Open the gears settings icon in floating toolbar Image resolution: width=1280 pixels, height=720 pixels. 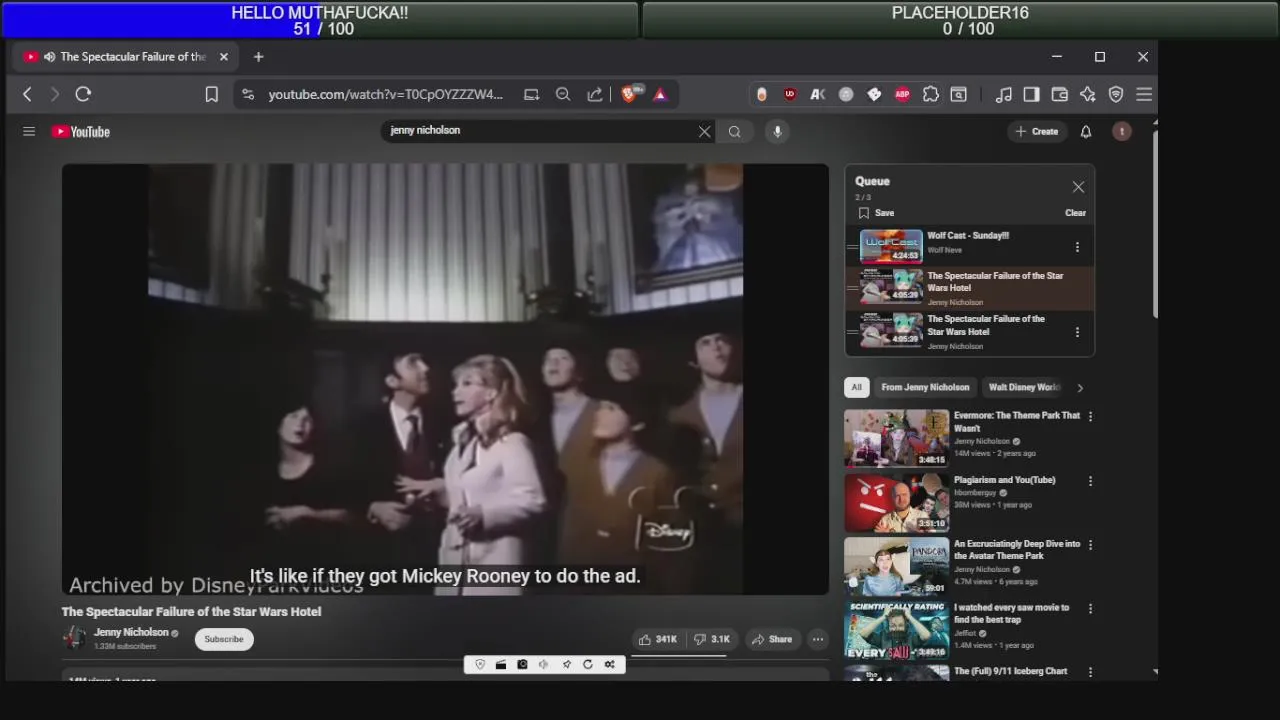pyautogui.click(x=609, y=665)
